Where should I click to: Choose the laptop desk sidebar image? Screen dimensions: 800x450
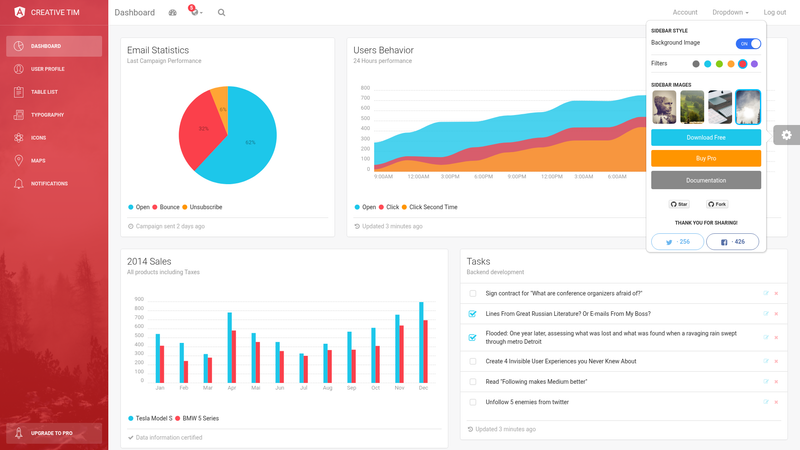pos(720,107)
